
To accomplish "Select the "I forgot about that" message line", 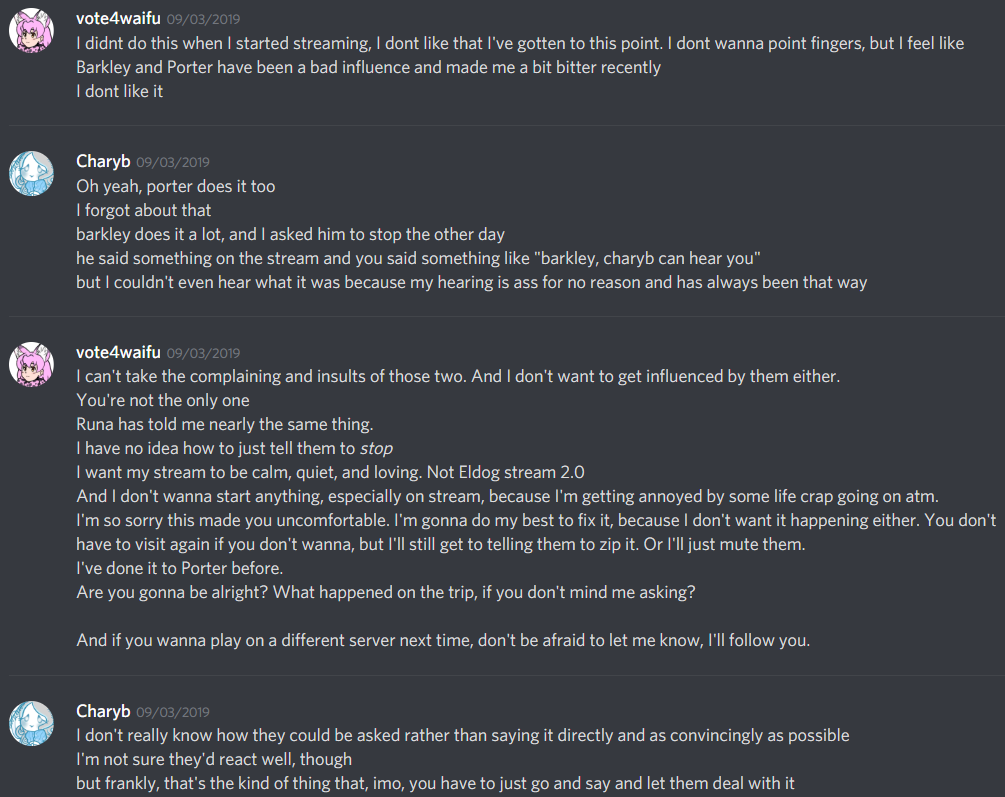I will [x=143, y=210].
